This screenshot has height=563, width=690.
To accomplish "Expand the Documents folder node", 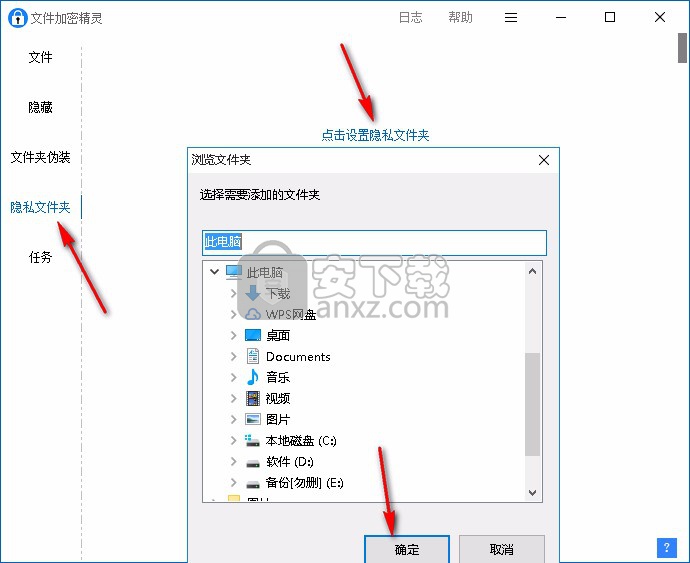I will pyautogui.click(x=234, y=356).
